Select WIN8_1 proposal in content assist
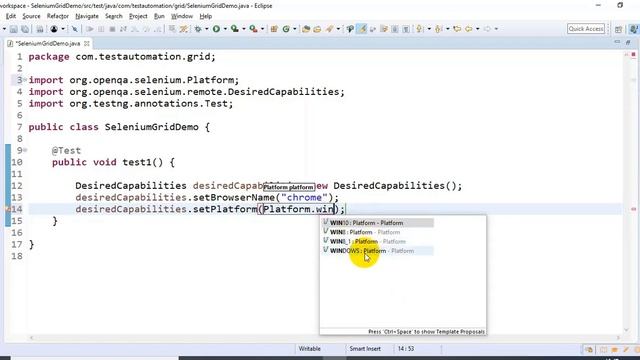640x360 pixels. (378, 242)
